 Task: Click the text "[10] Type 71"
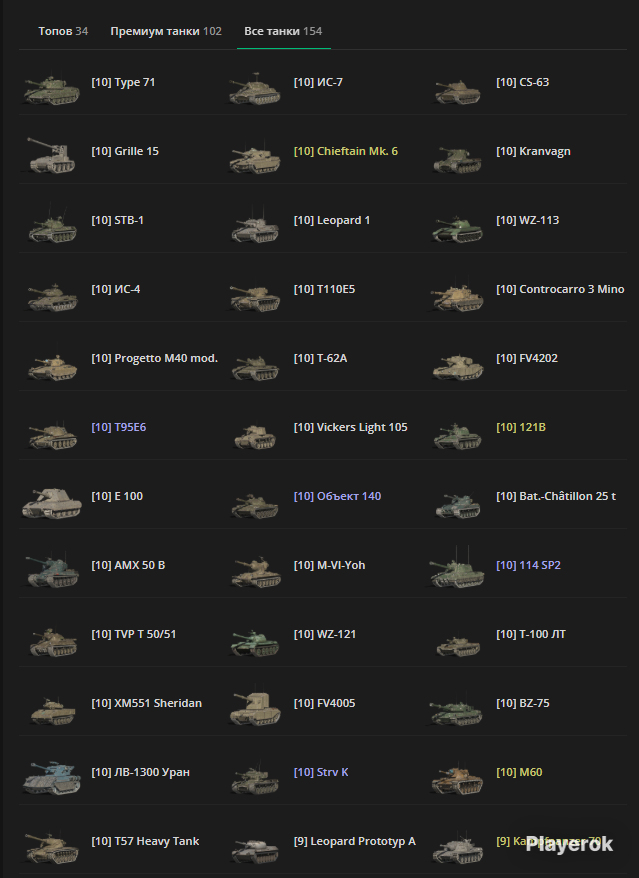(x=123, y=82)
